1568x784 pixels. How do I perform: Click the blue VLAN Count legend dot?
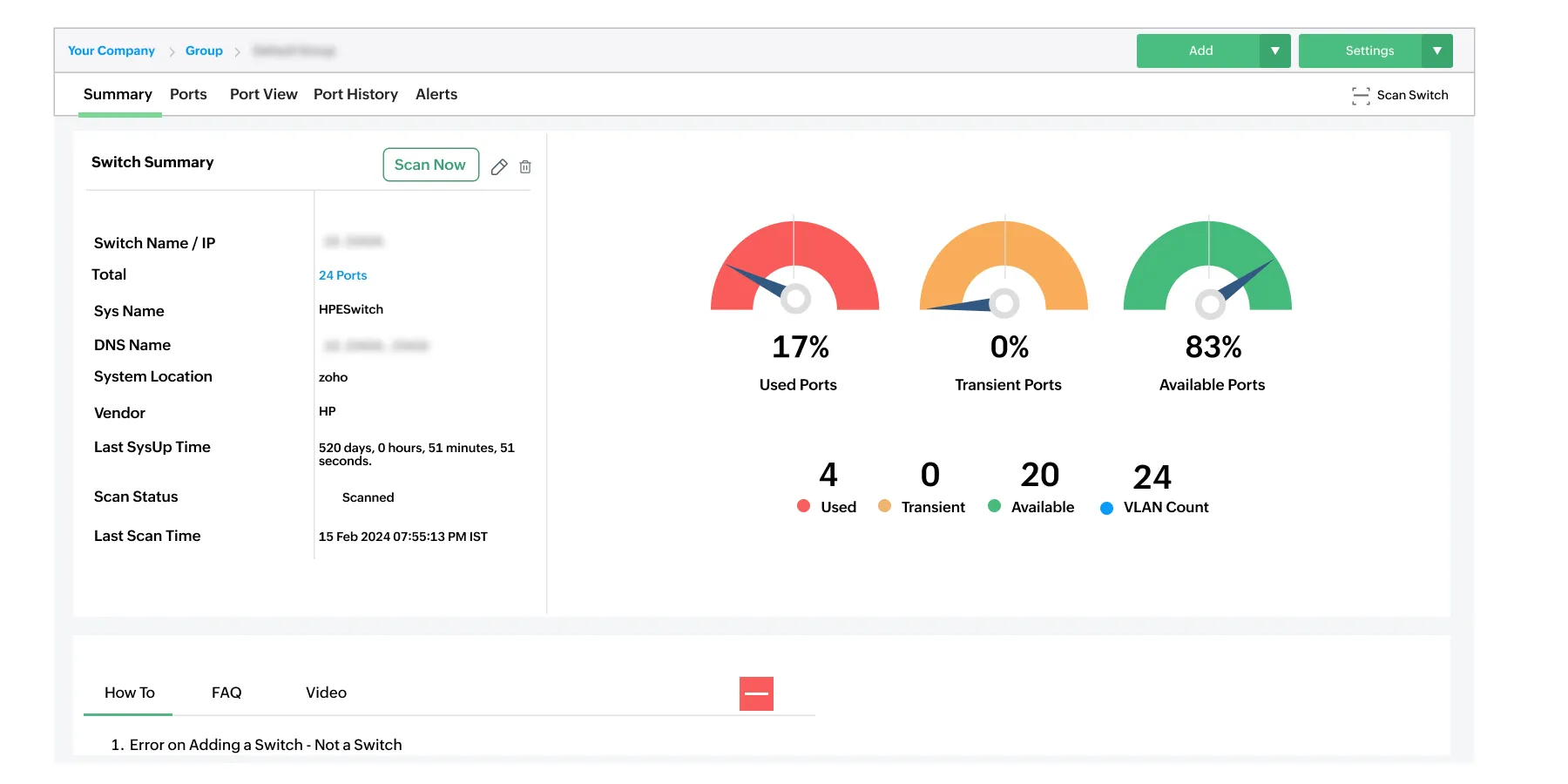pyautogui.click(x=1106, y=508)
